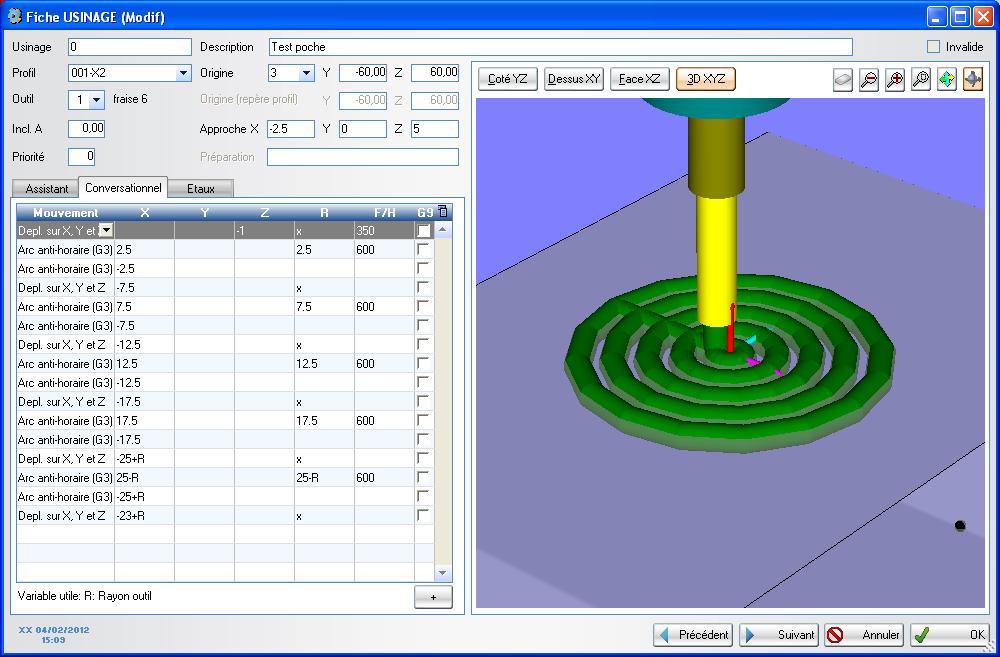Screen dimensions: 1000x657
Task: Switch view to Face XZ
Action: (640, 79)
